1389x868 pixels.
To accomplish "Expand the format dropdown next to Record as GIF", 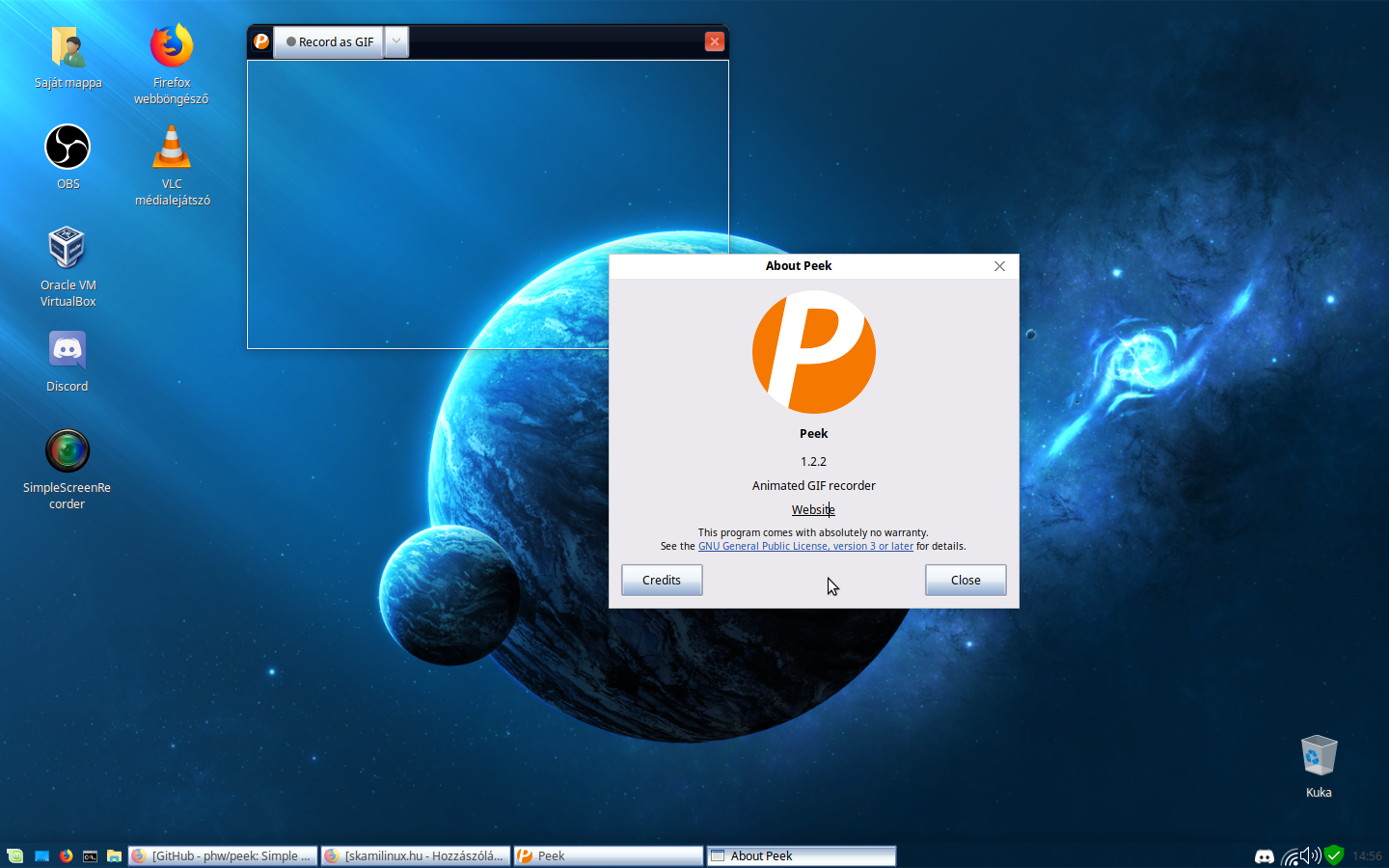I will click(x=396, y=41).
